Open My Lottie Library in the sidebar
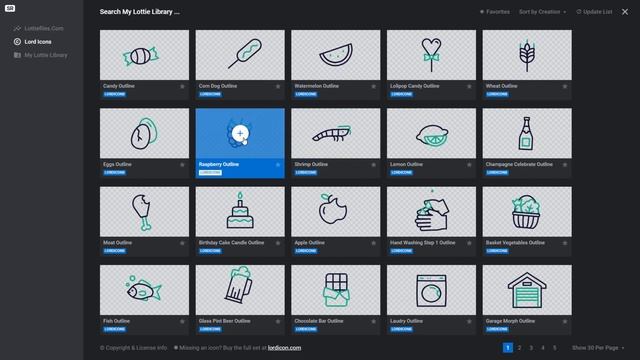The image size is (640, 360). [x=41, y=55]
